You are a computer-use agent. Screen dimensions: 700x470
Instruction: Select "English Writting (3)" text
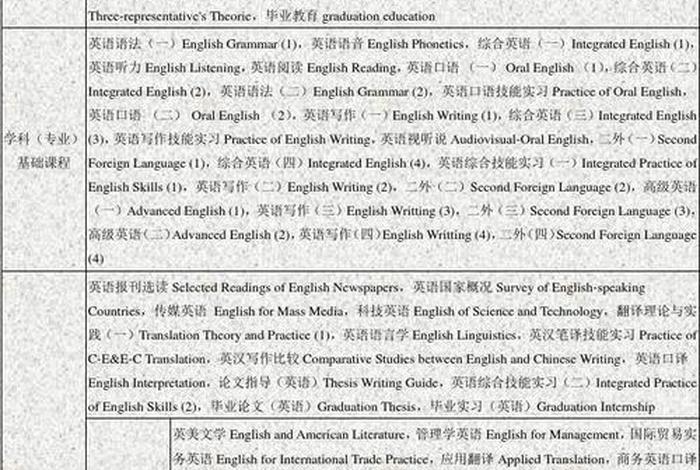point(401,211)
